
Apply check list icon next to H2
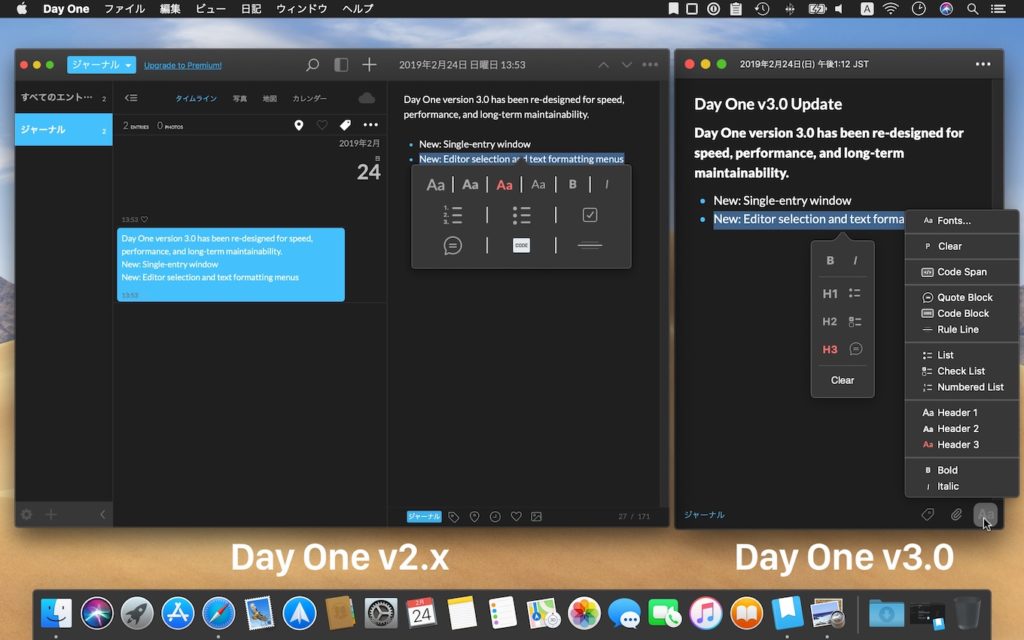pyautogui.click(x=855, y=321)
